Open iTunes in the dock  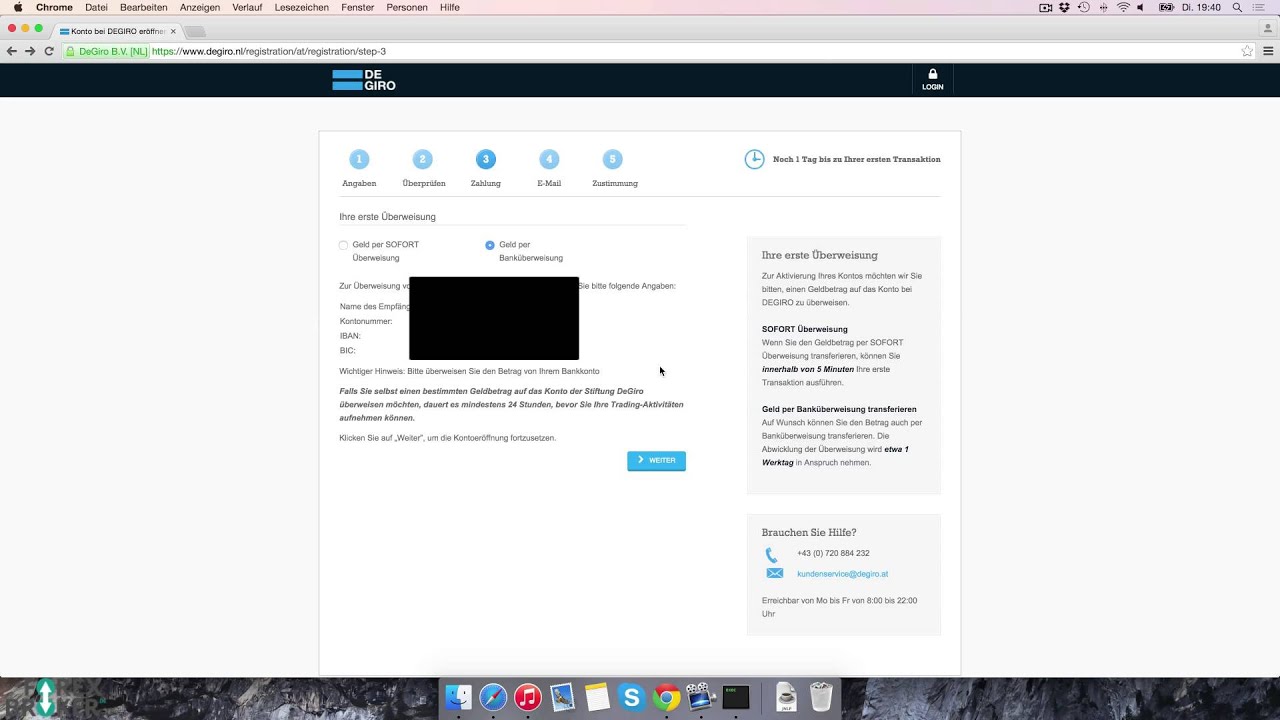[528, 697]
